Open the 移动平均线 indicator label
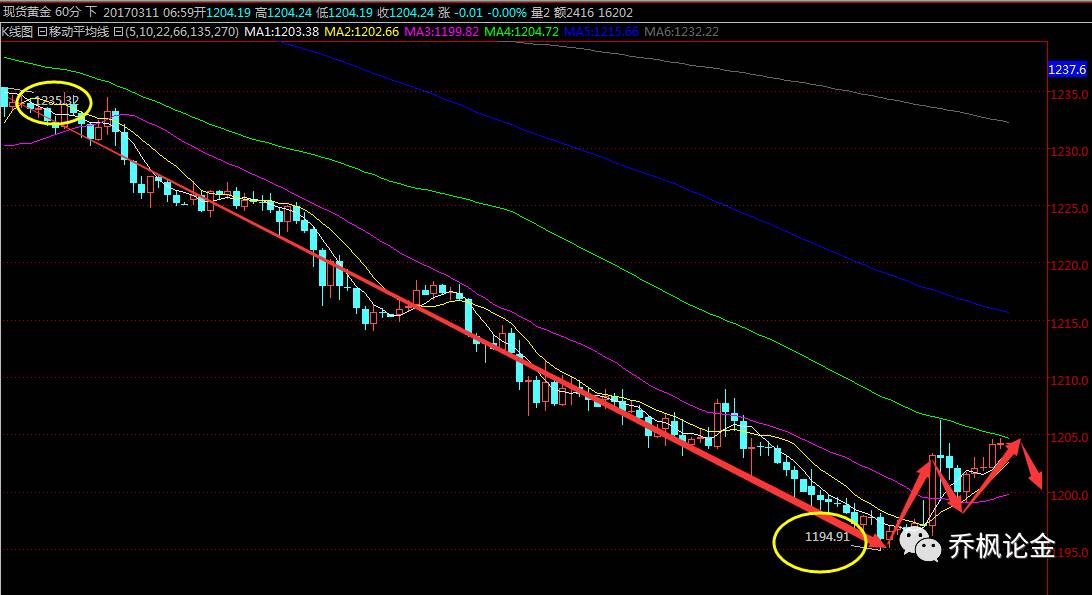 [x=79, y=31]
